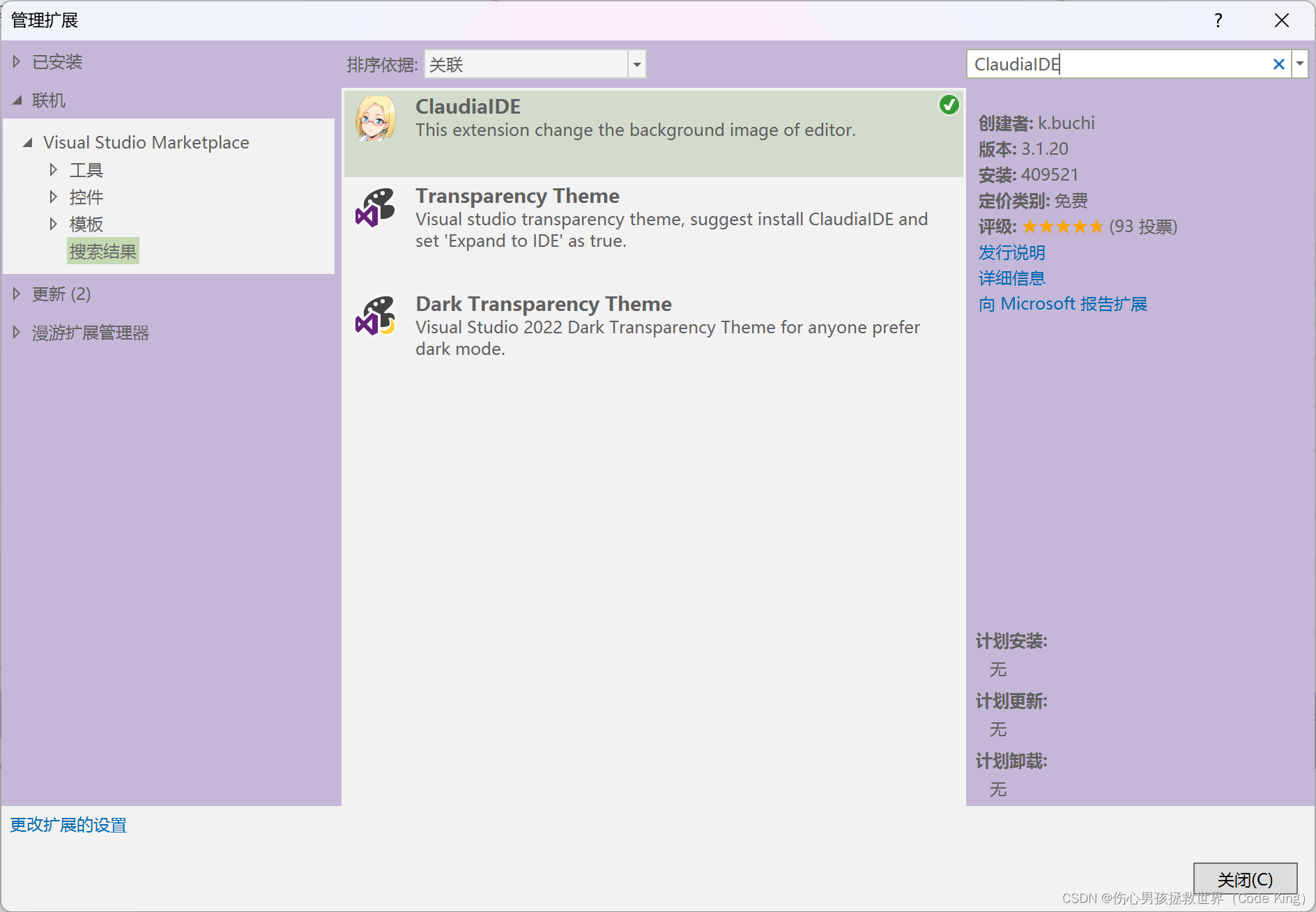This screenshot has height=912, width=1316.
Task: Click the 计划安装 label
Action: (x=1011, y=641)
